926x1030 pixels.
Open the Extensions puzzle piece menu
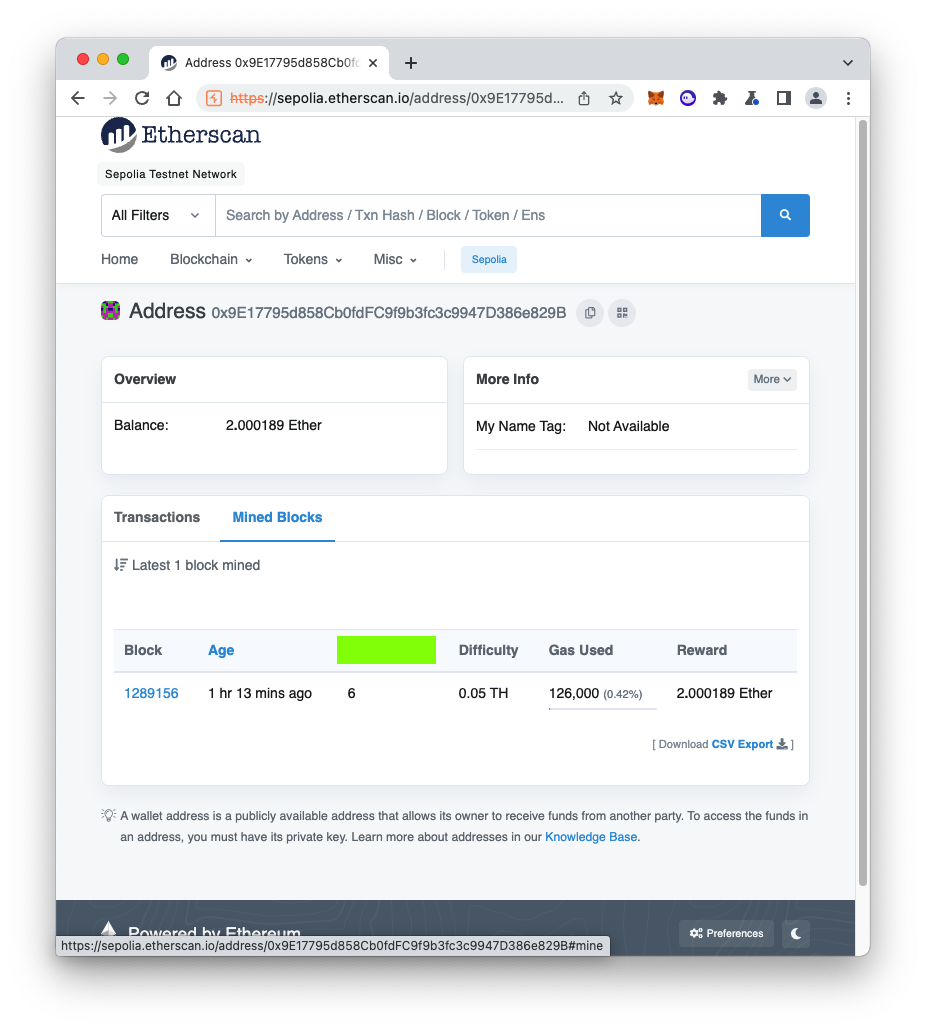720,99
